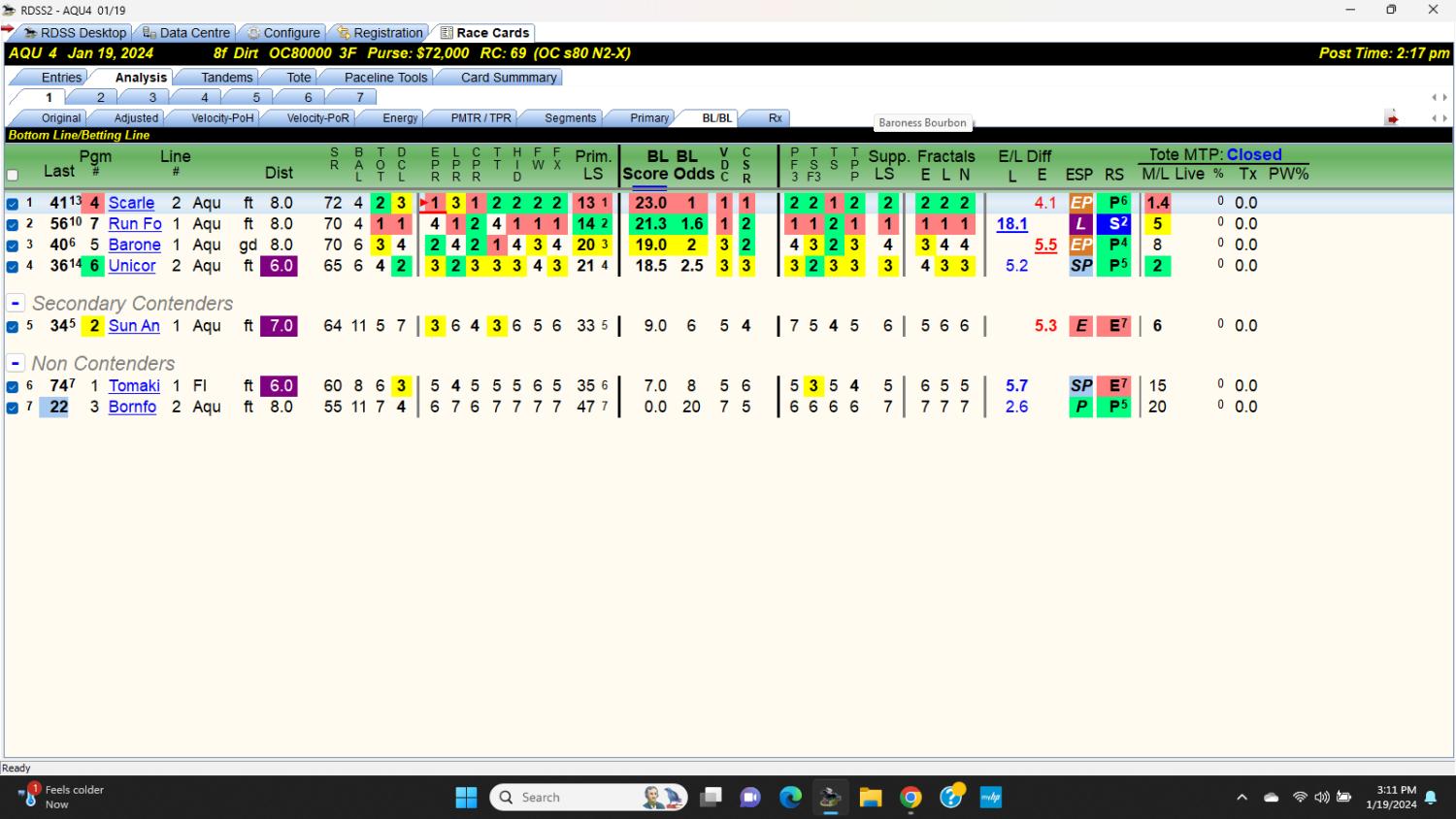Open the chat app icon on taskbar
The height and width of the screenshot is (819, 1456).
point(750,797)
